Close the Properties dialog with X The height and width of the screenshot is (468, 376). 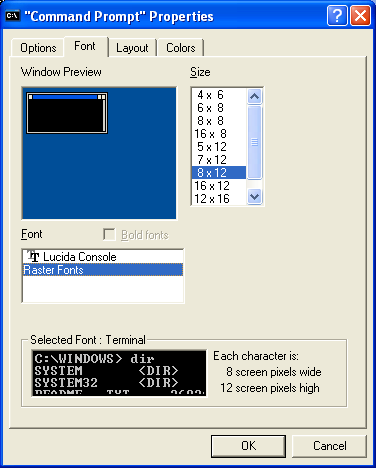click(360, 15)
